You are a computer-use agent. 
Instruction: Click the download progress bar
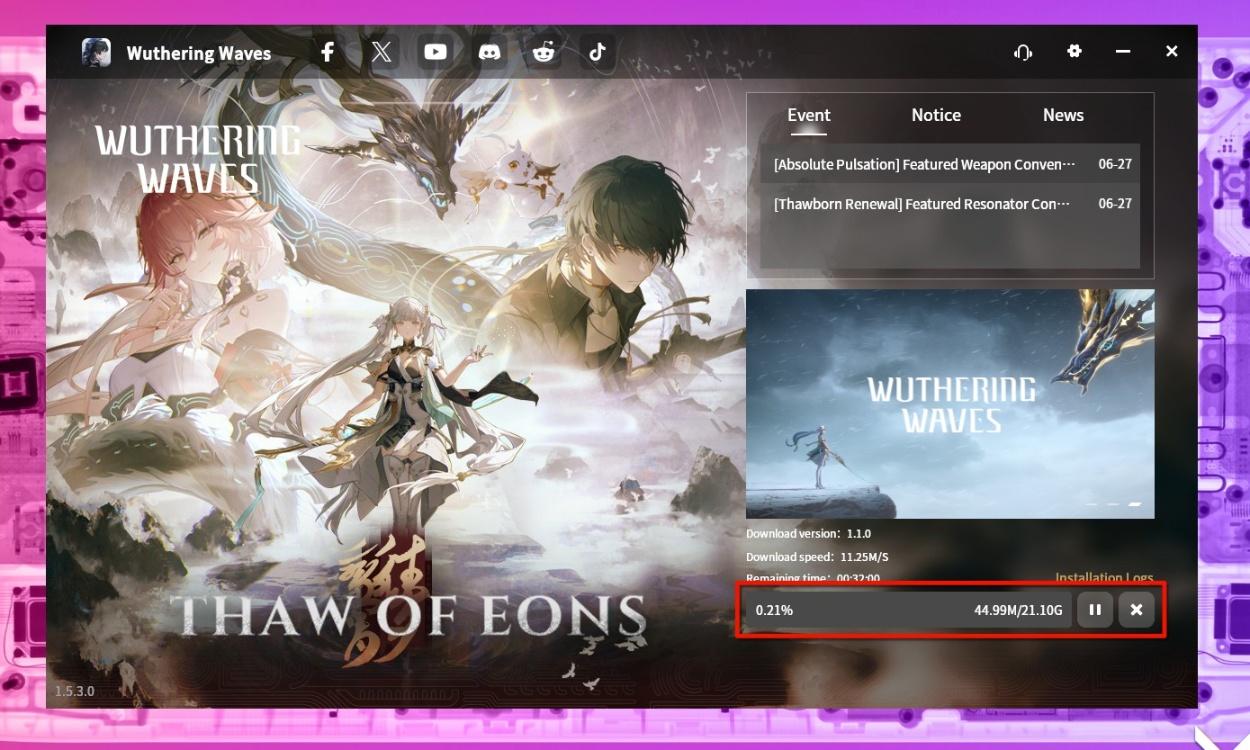pyautogui.click(x=907, y=609)
